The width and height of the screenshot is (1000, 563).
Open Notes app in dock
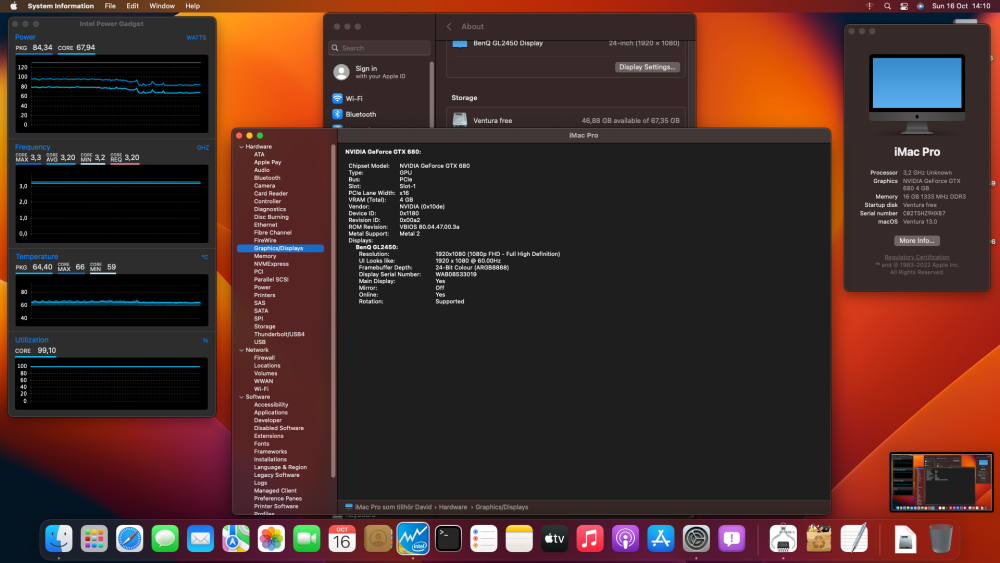click(x=519, y=539)
